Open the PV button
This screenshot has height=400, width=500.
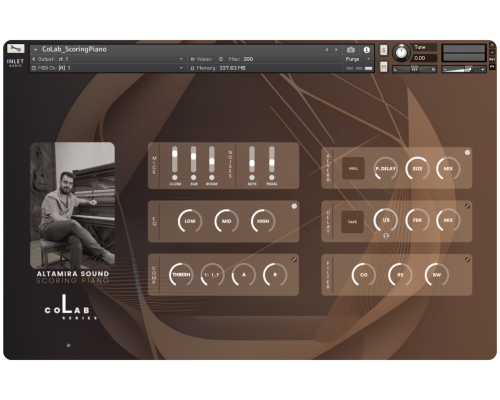(x=492, y=67)
